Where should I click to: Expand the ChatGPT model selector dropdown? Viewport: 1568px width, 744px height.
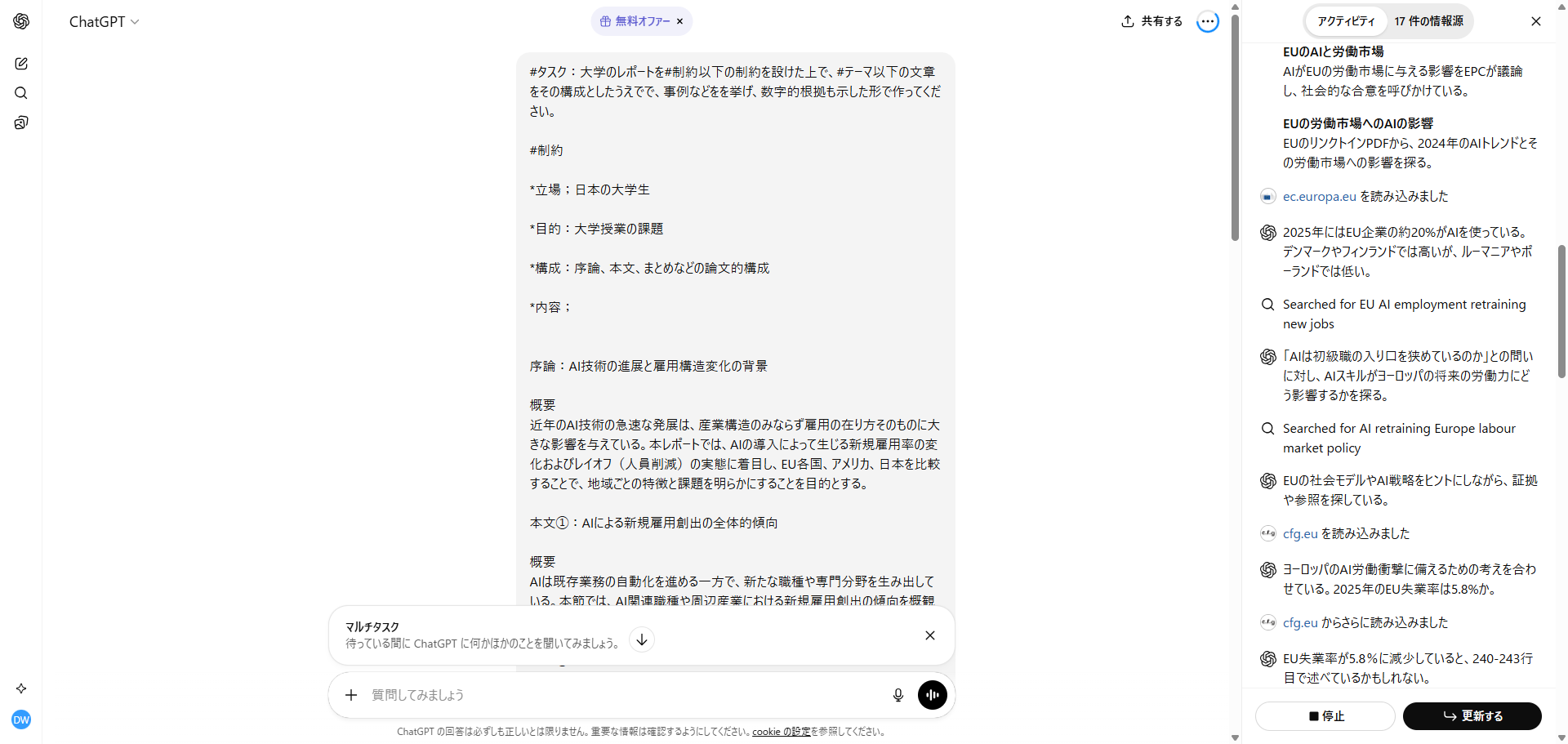click(x=104, y=22)
